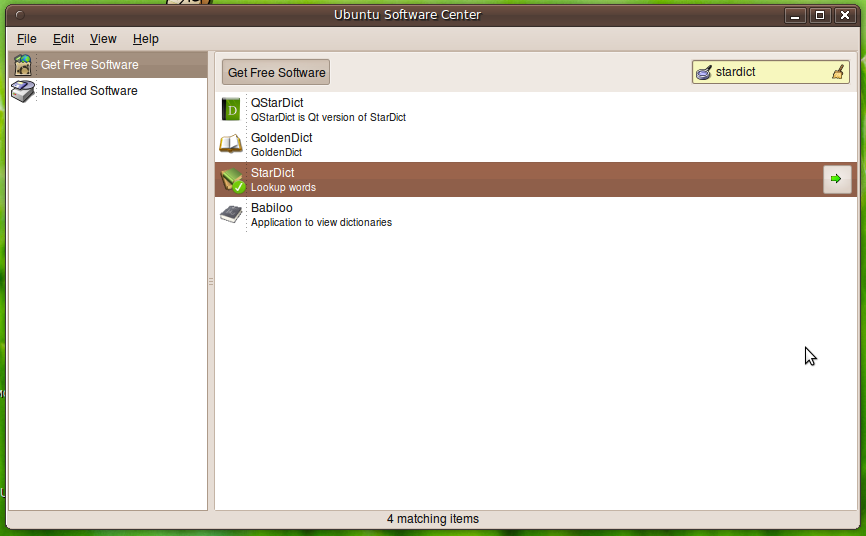Click the Get Free Software breadcrumb button
This screenshot has width=866, height=536.
pyautogui.click(x=276, y=72)
